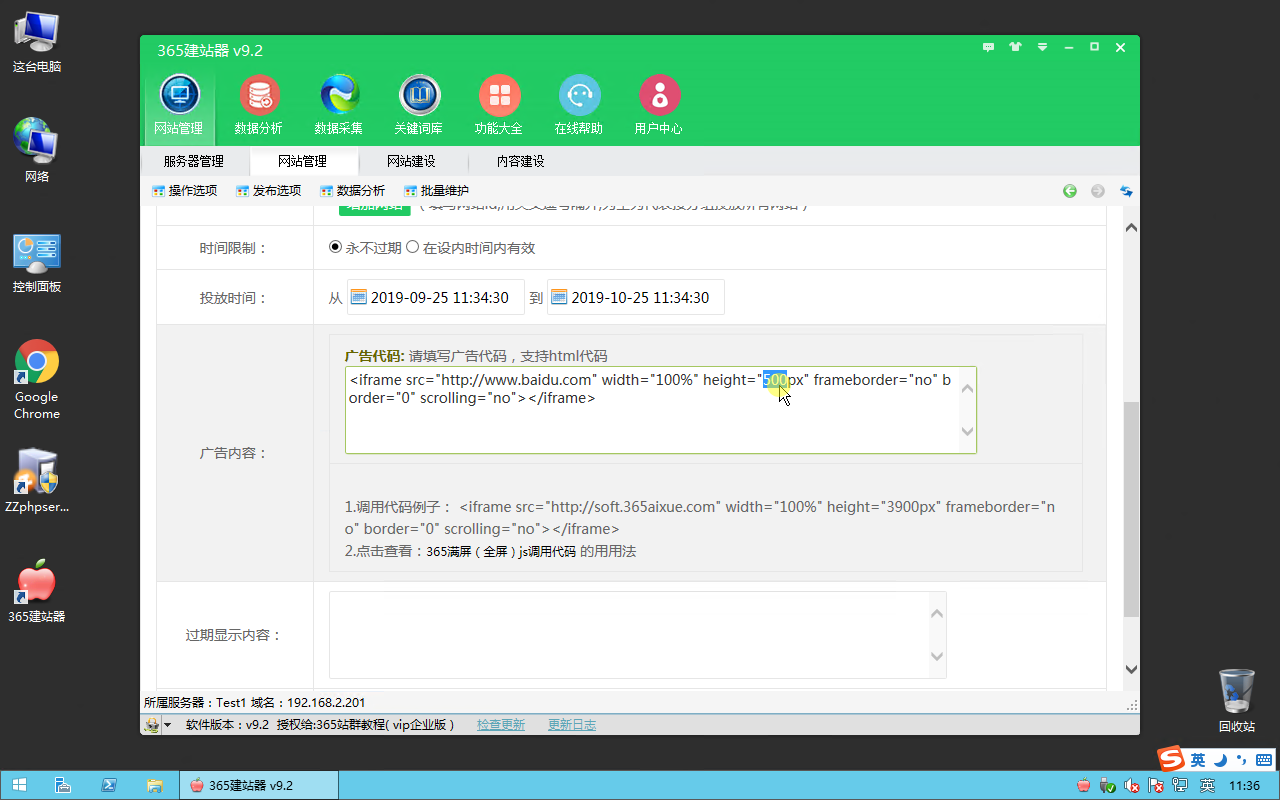Switch to 网站管理 tab
Image resolution: width=1280 pixels, height=800 pixels.
(x=302, y=161)
